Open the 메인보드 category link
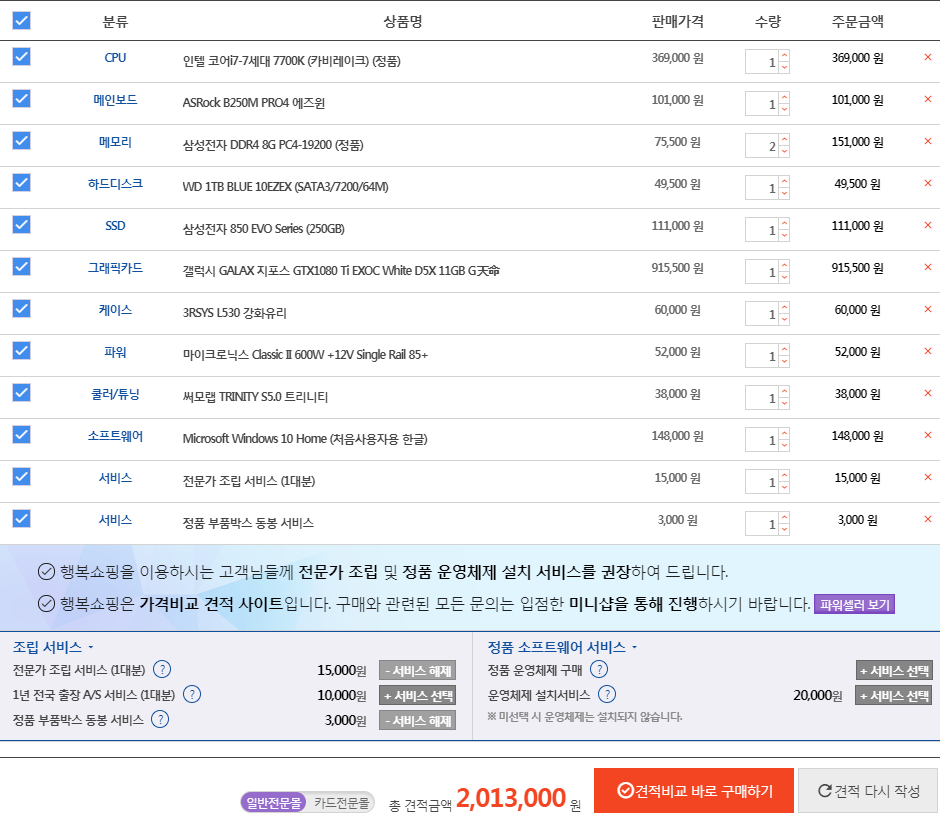 (x=115, y=100)
